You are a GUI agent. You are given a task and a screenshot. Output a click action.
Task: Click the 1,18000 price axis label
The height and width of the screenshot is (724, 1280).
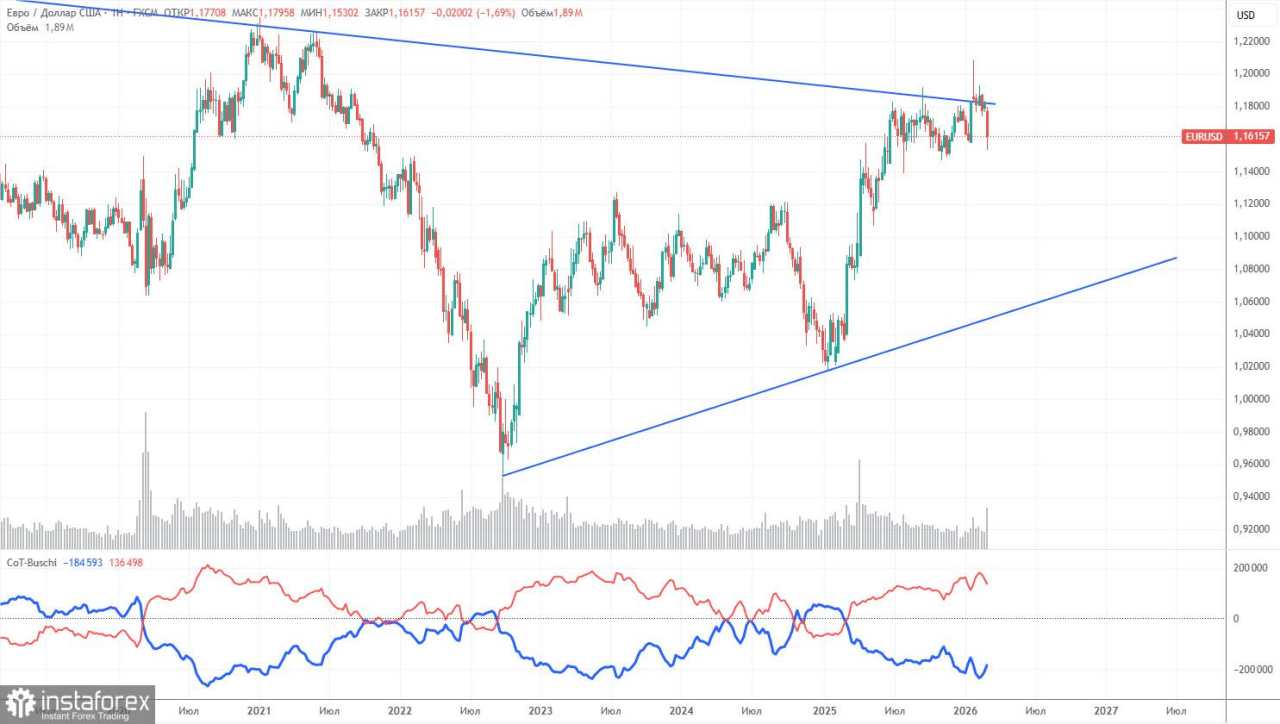coord(1254,106)
